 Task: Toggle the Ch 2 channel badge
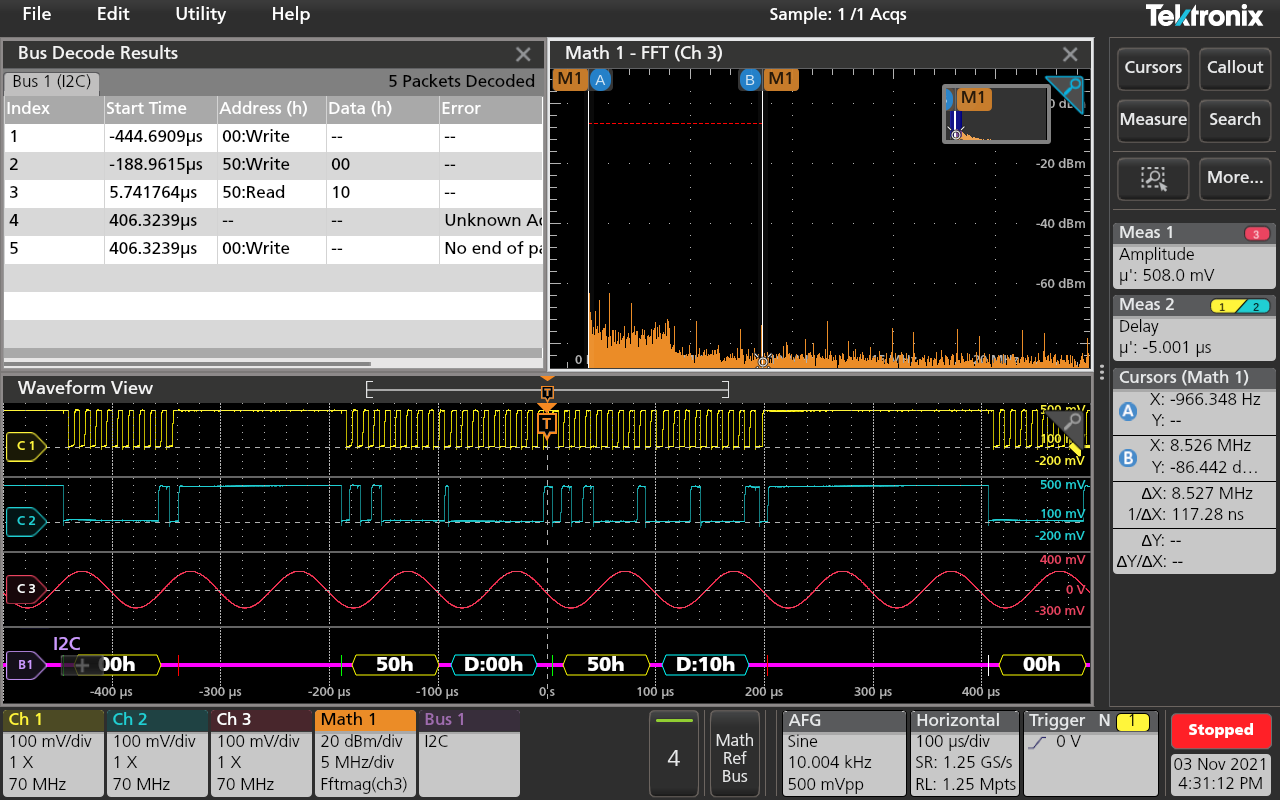coord(156,751)
